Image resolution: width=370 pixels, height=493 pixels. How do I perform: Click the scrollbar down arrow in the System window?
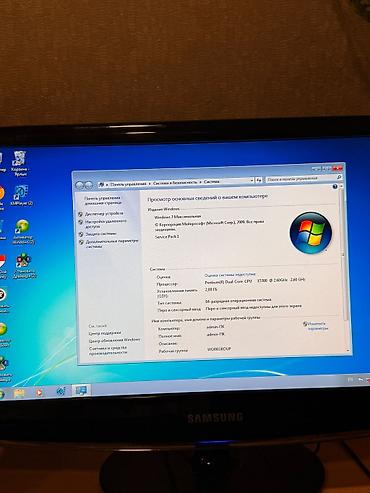point(348,351)
